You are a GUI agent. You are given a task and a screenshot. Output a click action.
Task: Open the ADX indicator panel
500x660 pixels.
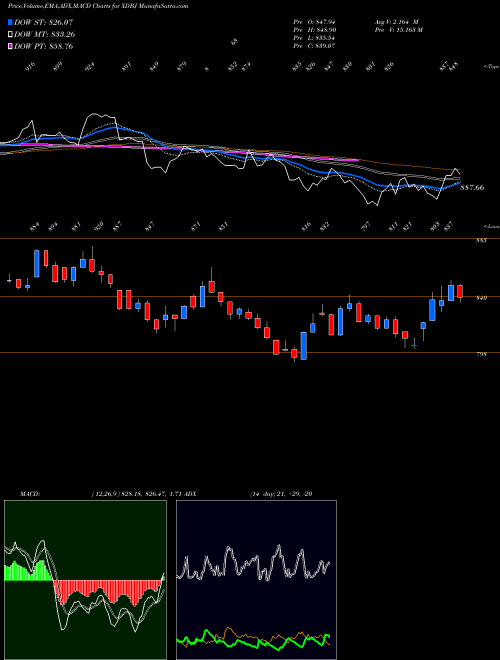point(256,580)
